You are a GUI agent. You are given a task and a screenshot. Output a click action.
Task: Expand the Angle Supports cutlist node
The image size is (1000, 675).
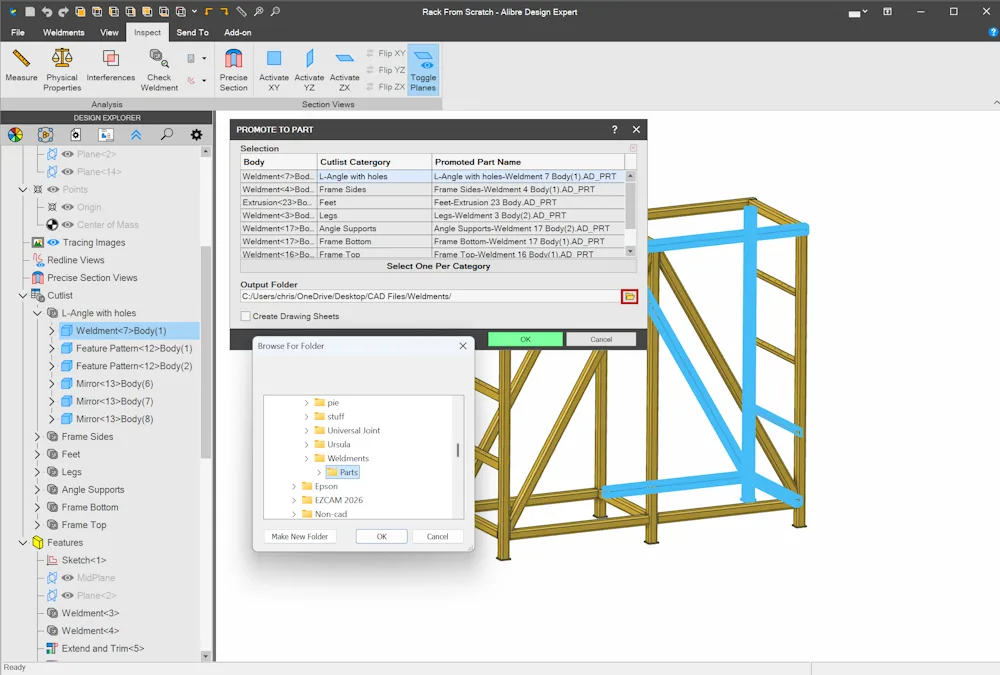tap(38, 489)
